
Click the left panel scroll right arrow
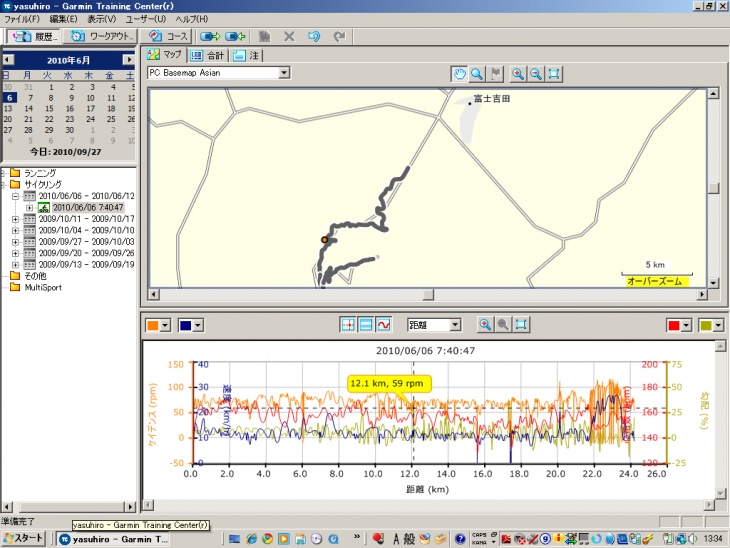[130, 507]
